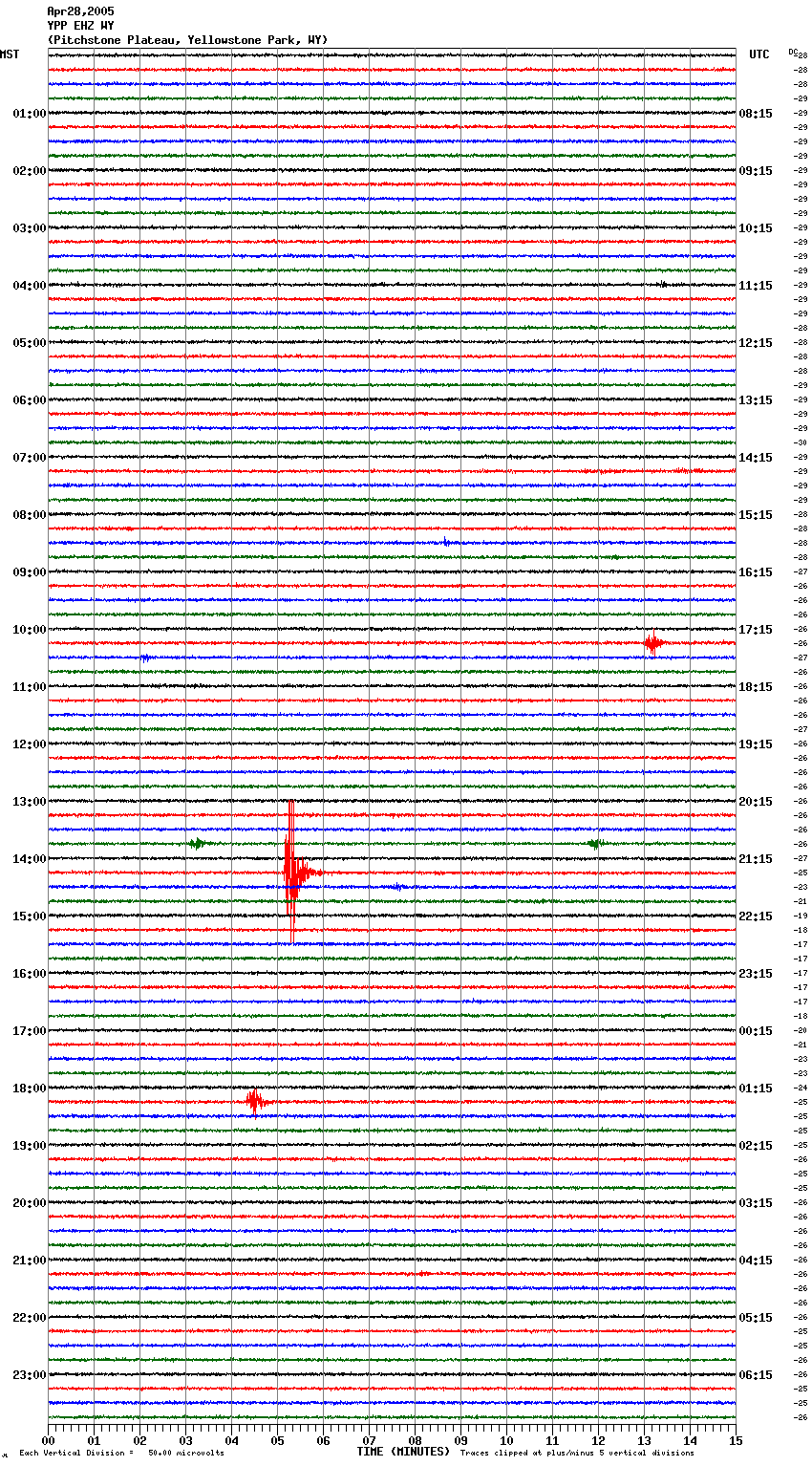Click the 10:00 MST time label
812x1466 pixels.
coord(30,630)
